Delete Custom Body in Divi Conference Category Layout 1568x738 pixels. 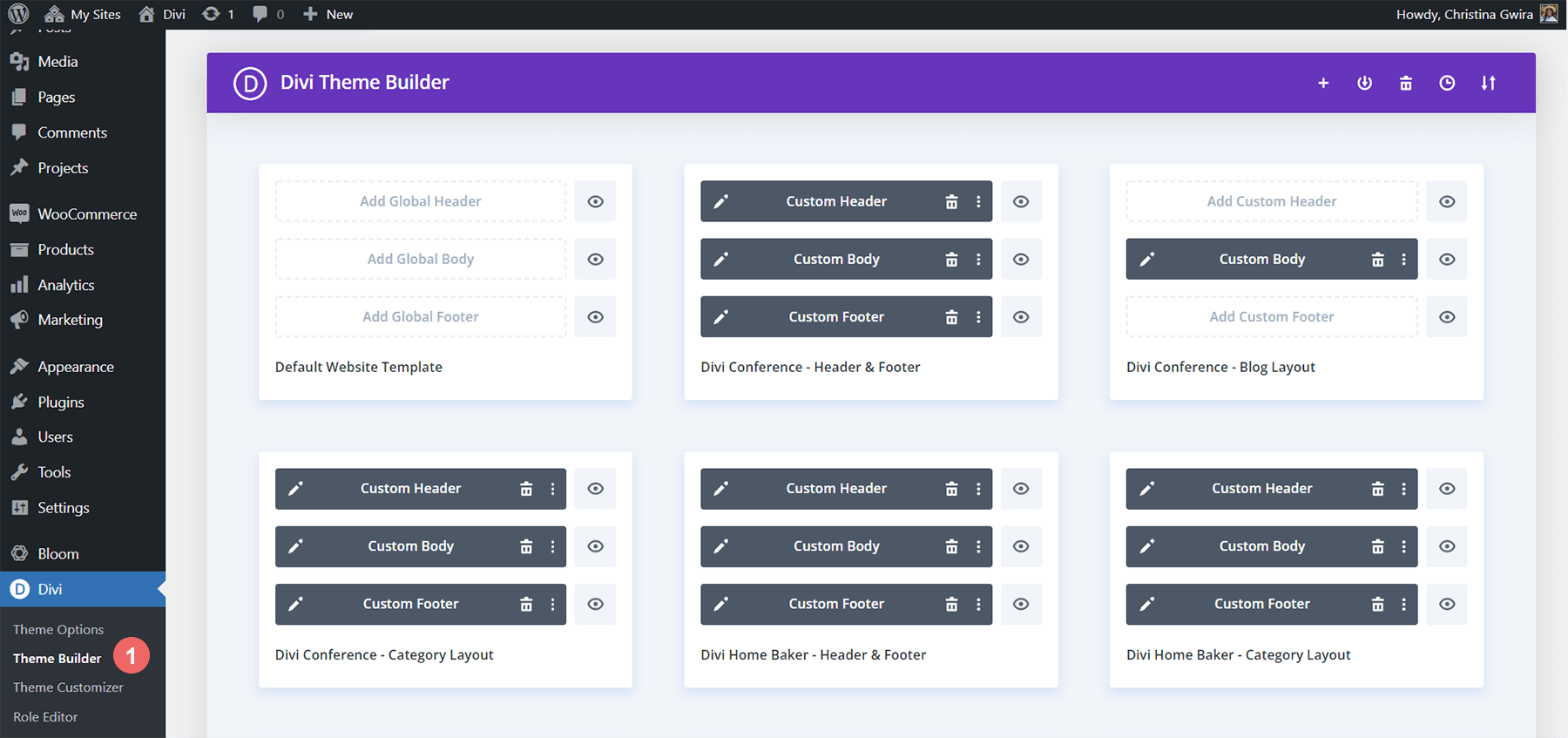coord(526,546)
